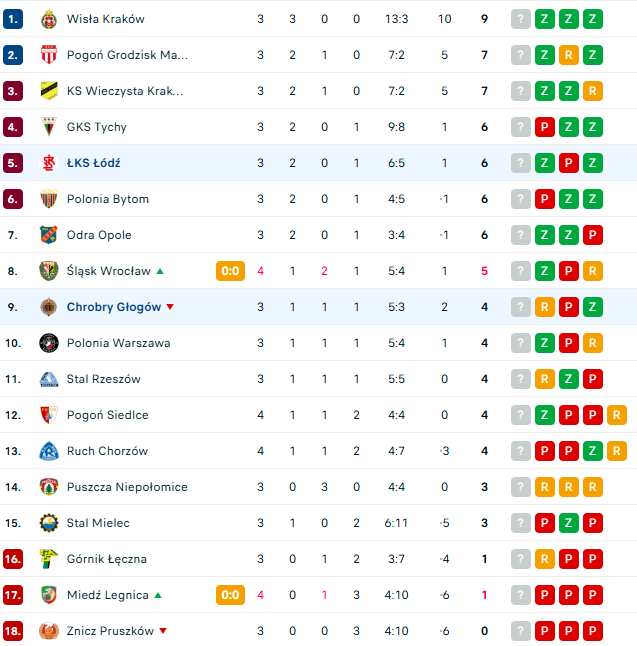The height and width of the screenshot is (646, 637).
Task: Click the GKS Tychy team logo
Action: coord(49,127)
